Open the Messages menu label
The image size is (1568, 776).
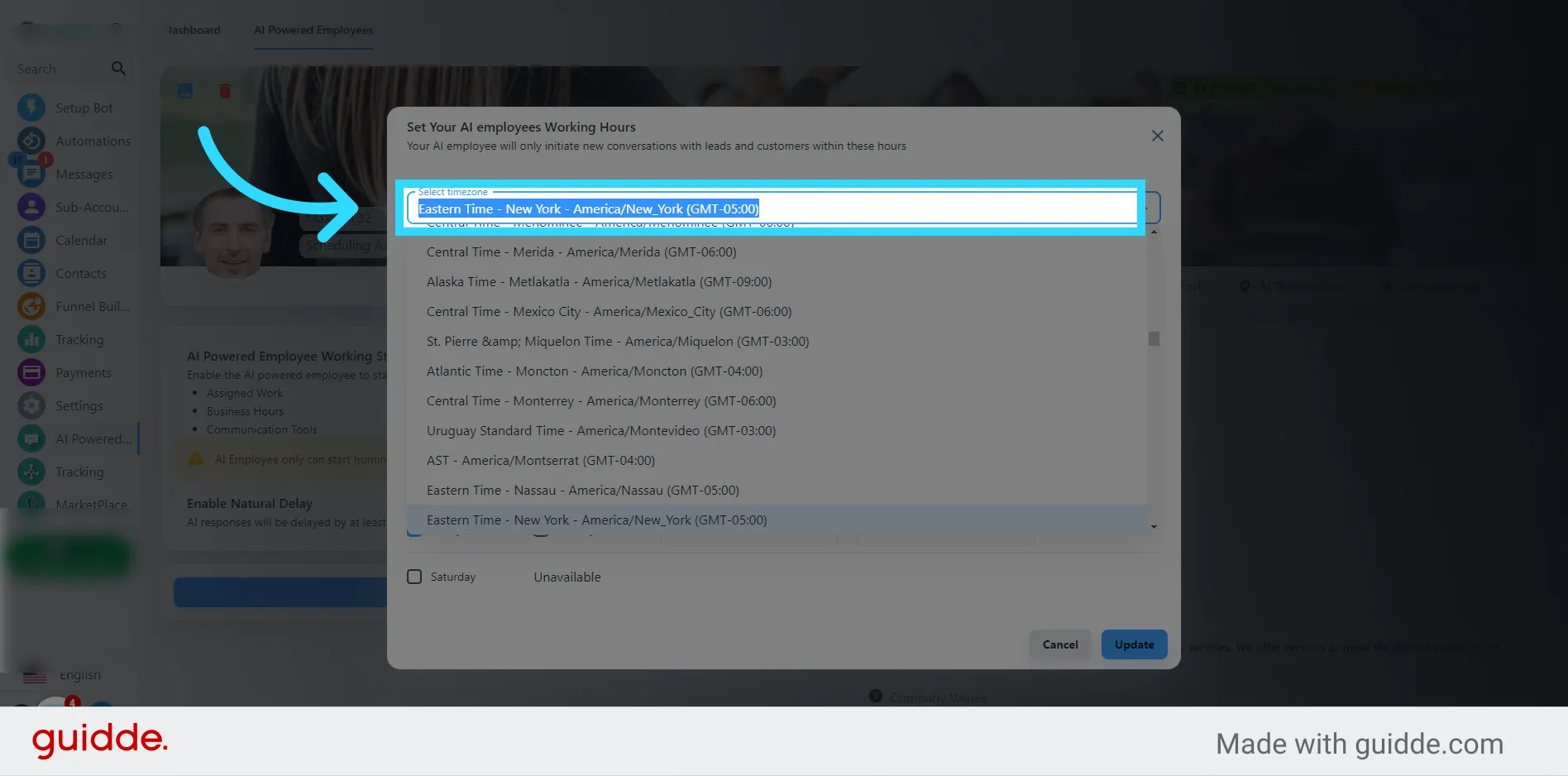click(x=84, y=174)
